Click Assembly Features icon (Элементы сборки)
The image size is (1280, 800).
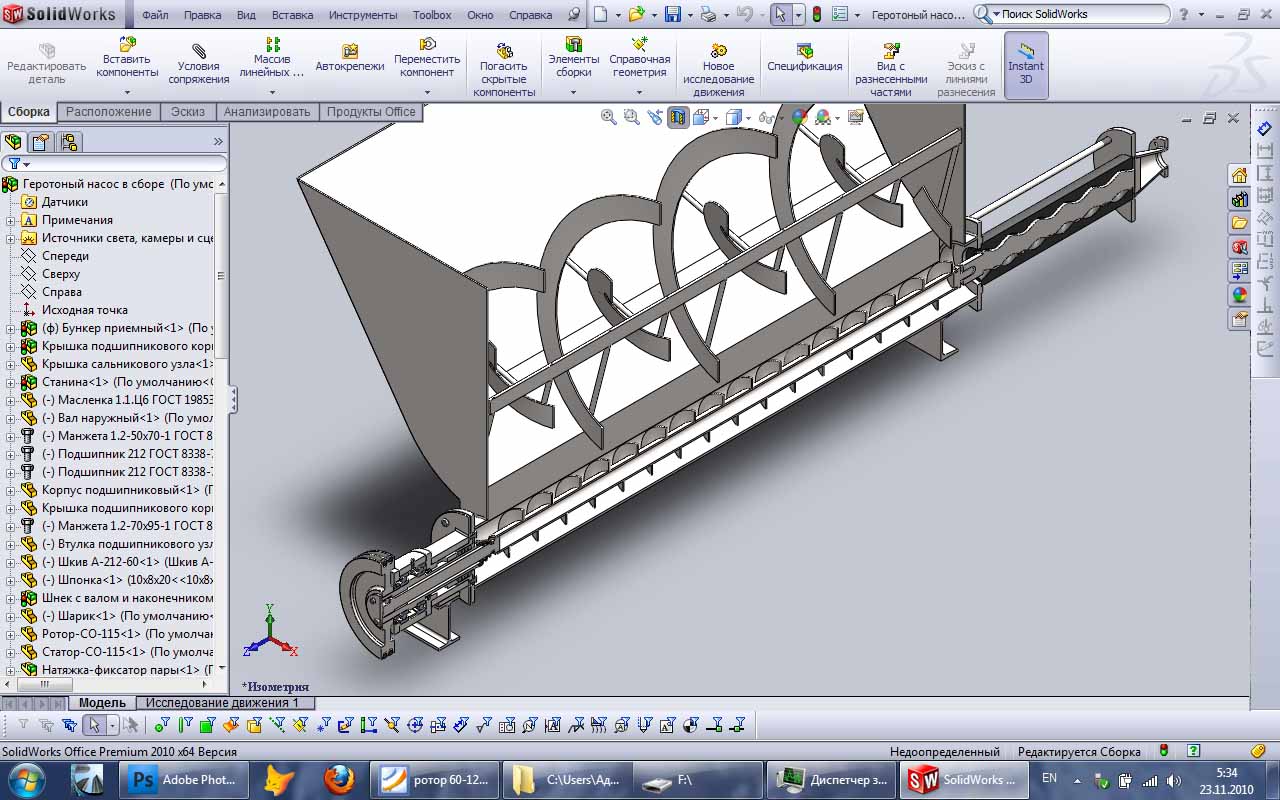(x=574, y=44)
